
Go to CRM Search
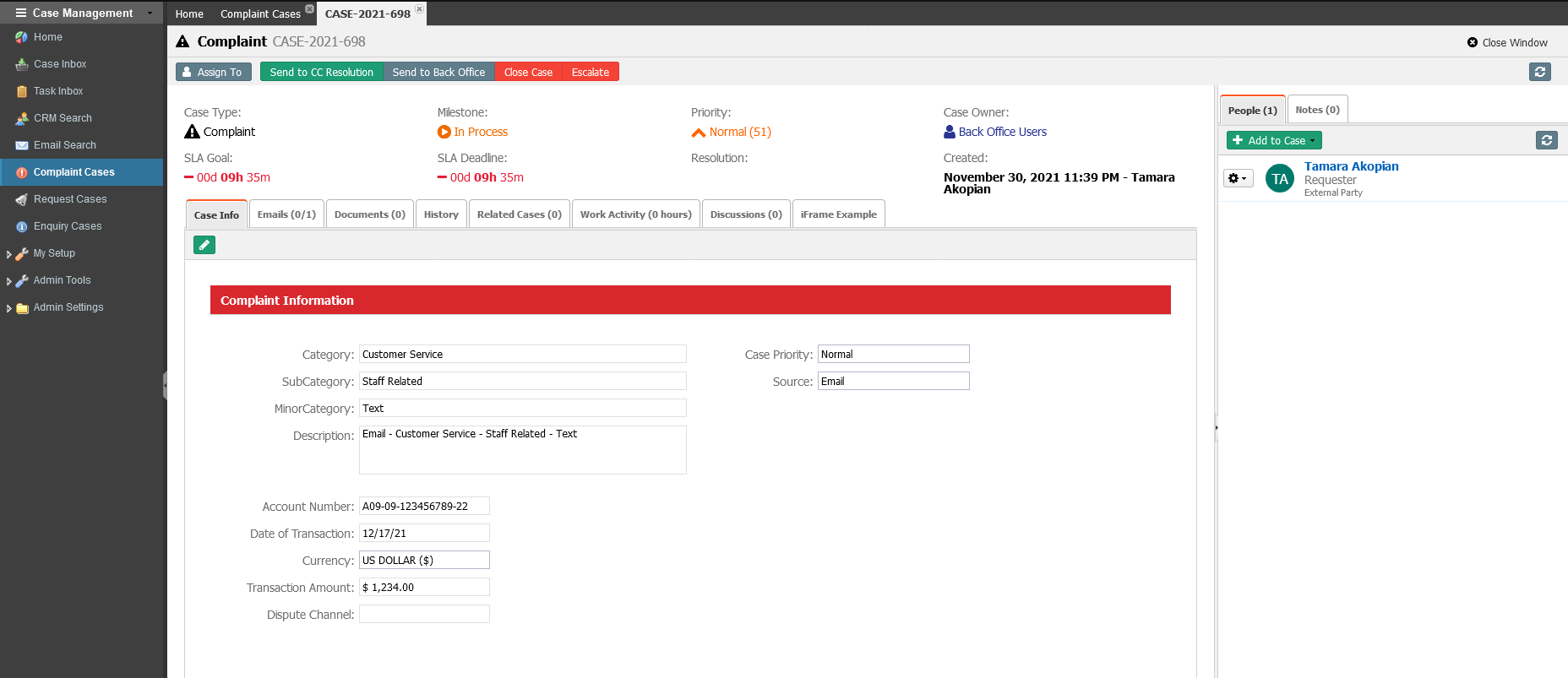click(x=63, y=118)
